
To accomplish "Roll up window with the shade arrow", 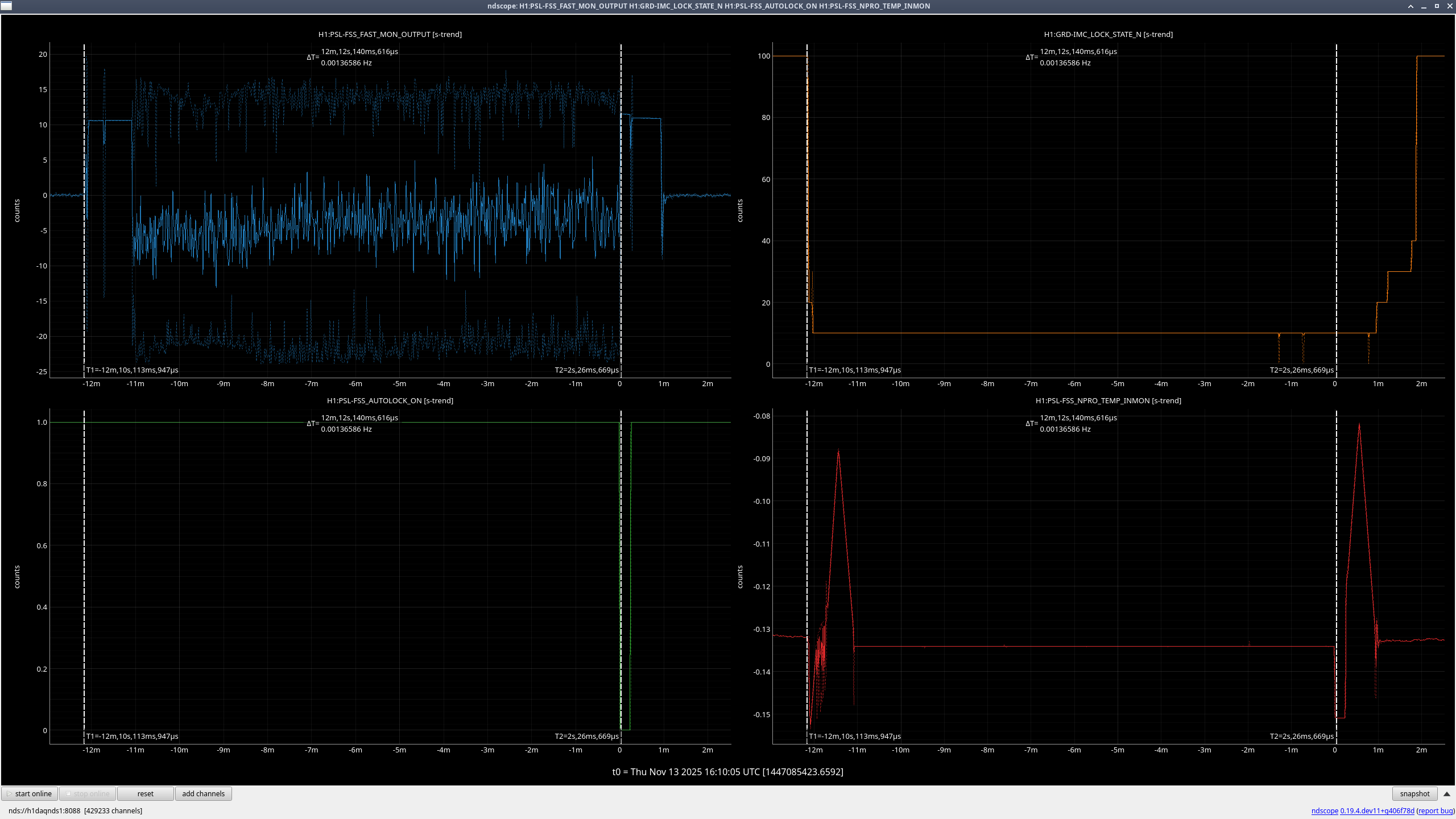I will (1410, 6).
